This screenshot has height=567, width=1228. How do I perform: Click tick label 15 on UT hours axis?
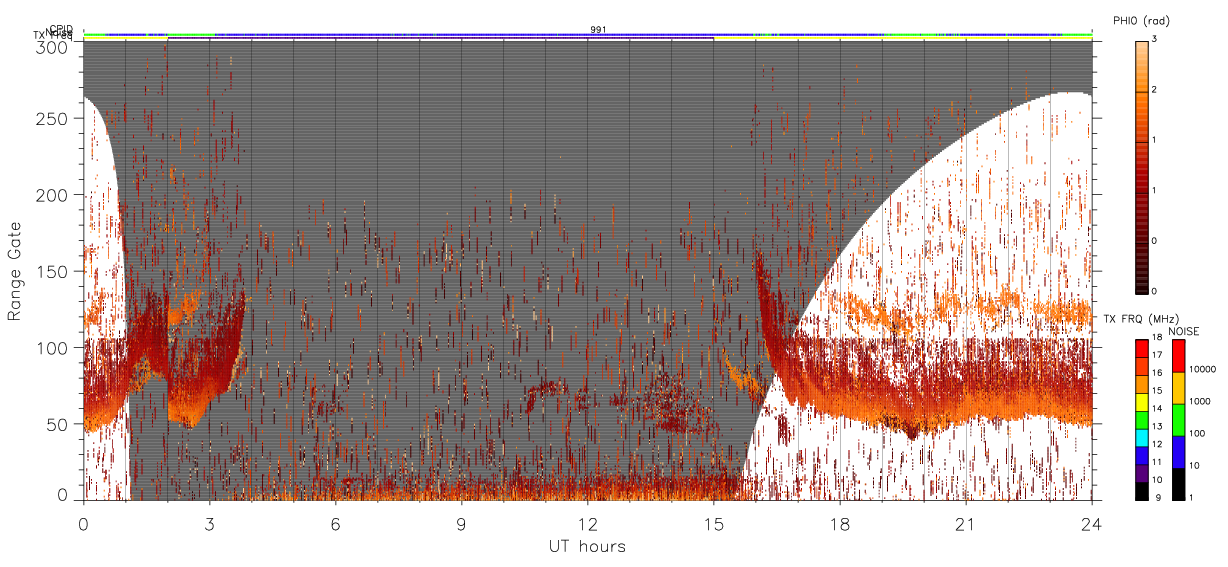click(714, 523)
